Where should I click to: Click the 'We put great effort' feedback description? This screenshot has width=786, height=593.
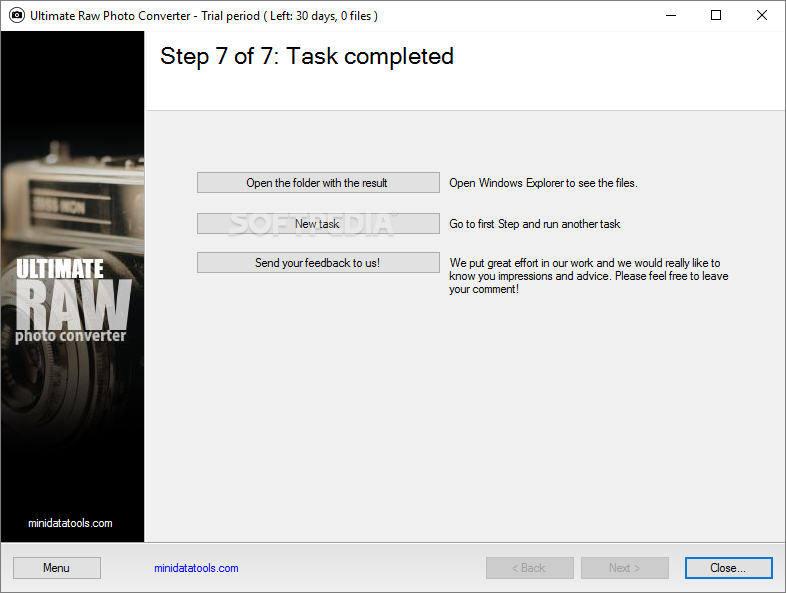click(x=588, y=276)
